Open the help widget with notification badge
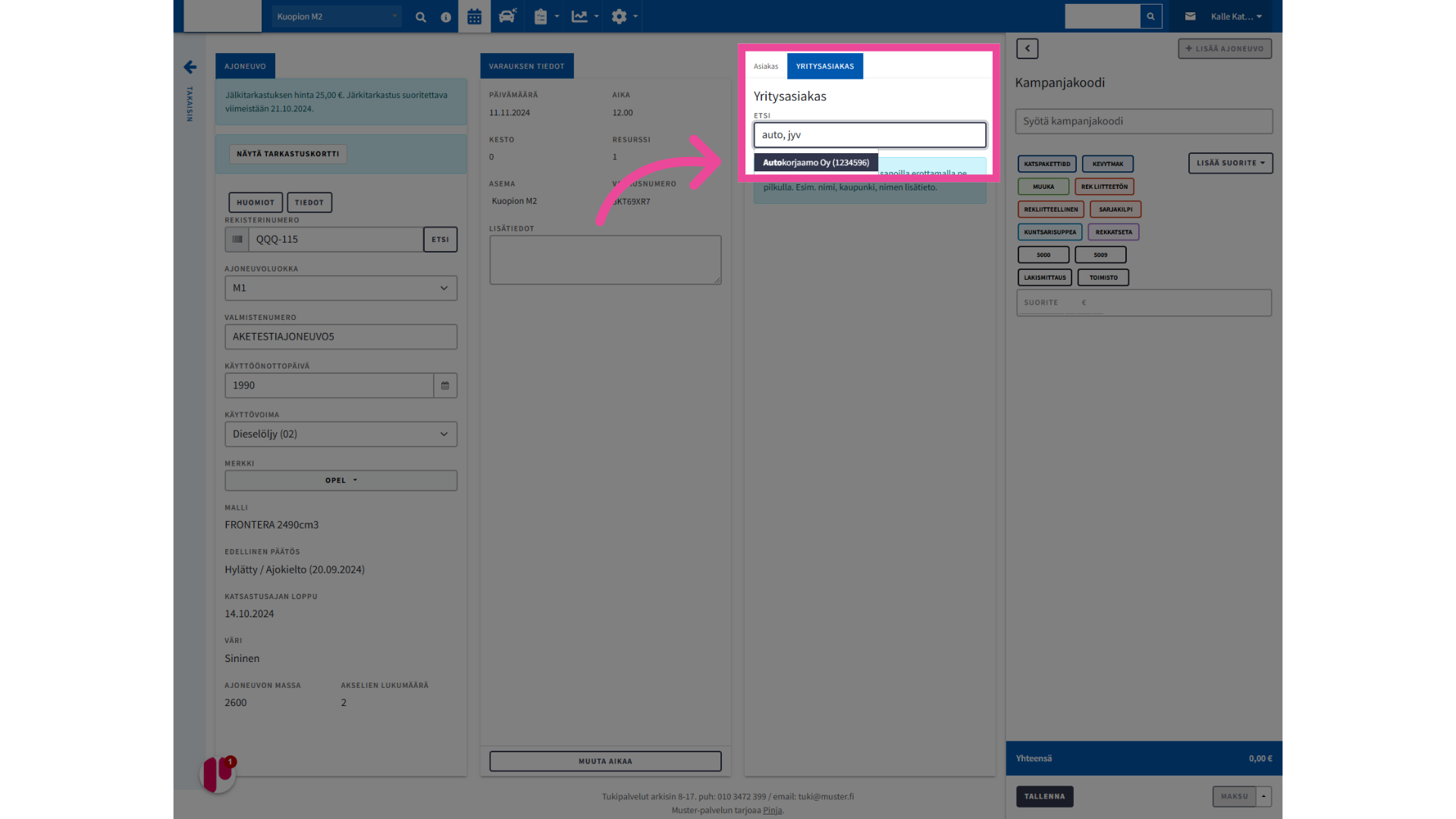1456x819 pixels. (218, 773)
